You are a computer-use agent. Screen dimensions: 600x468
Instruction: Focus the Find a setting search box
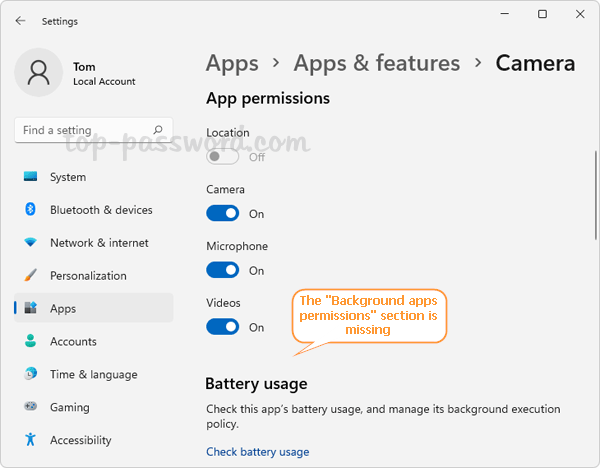coord(83,130)
